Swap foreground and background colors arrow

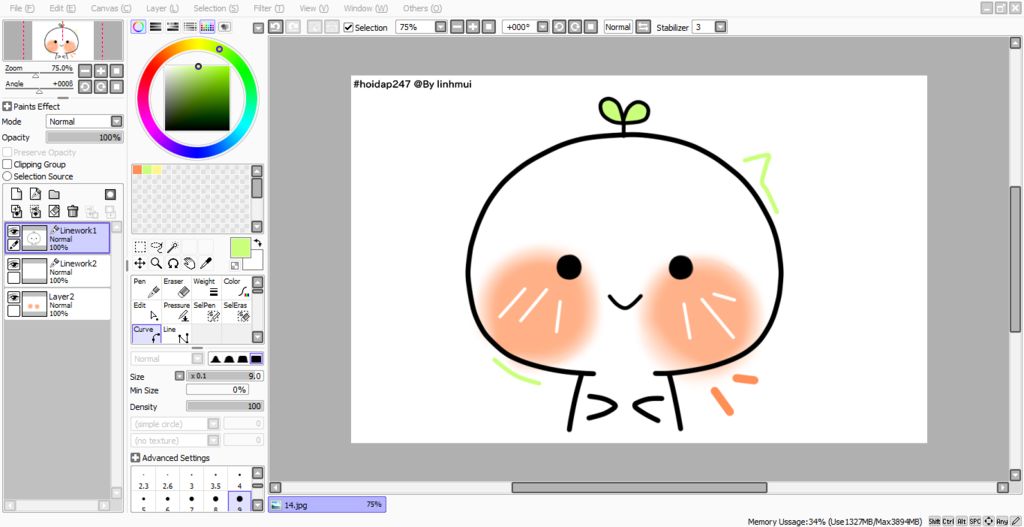(x=258, y=243)
